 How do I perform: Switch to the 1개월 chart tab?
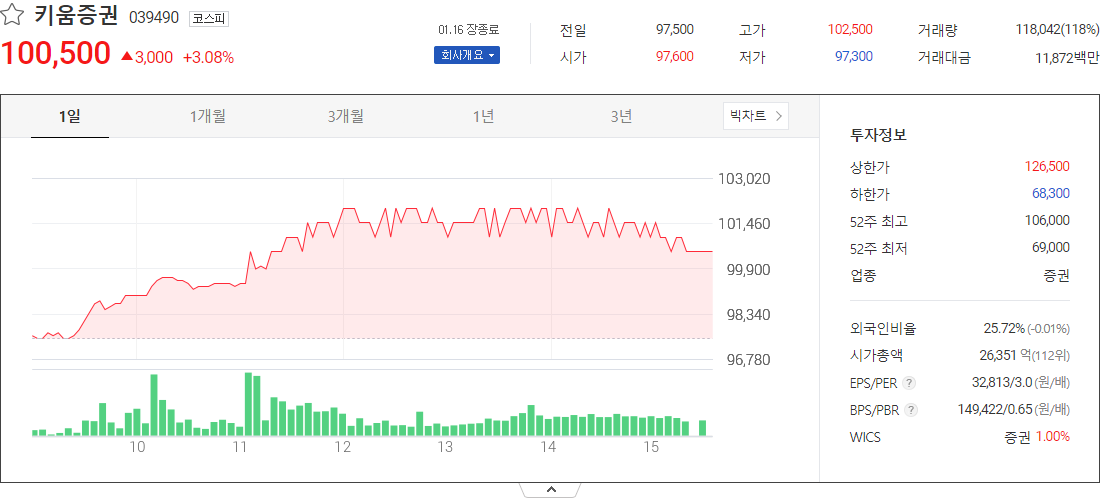coord(208,117)
